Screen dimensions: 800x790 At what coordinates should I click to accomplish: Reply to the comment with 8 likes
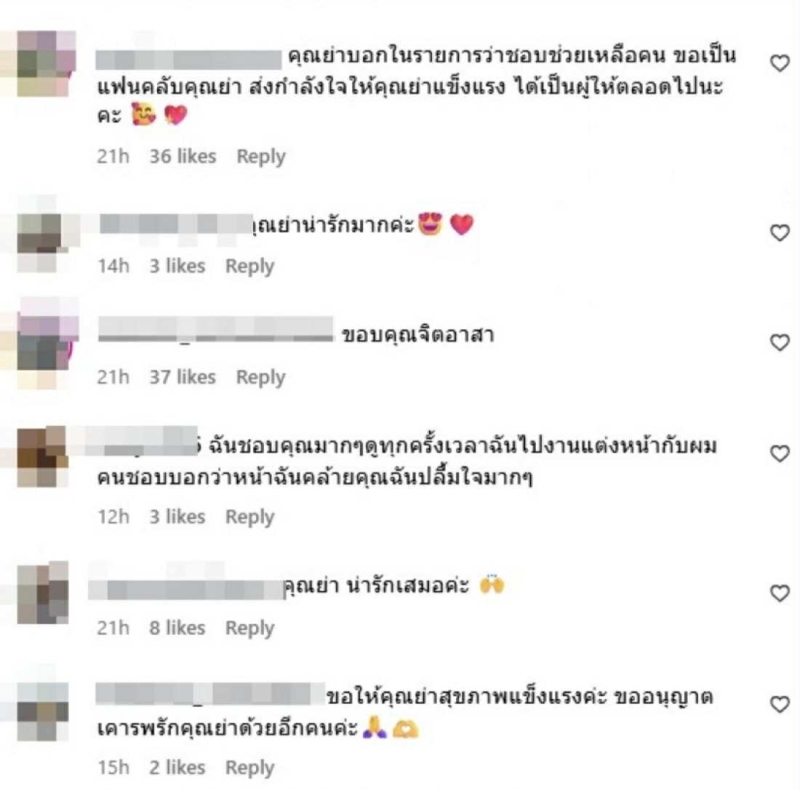tap(249, 628)
